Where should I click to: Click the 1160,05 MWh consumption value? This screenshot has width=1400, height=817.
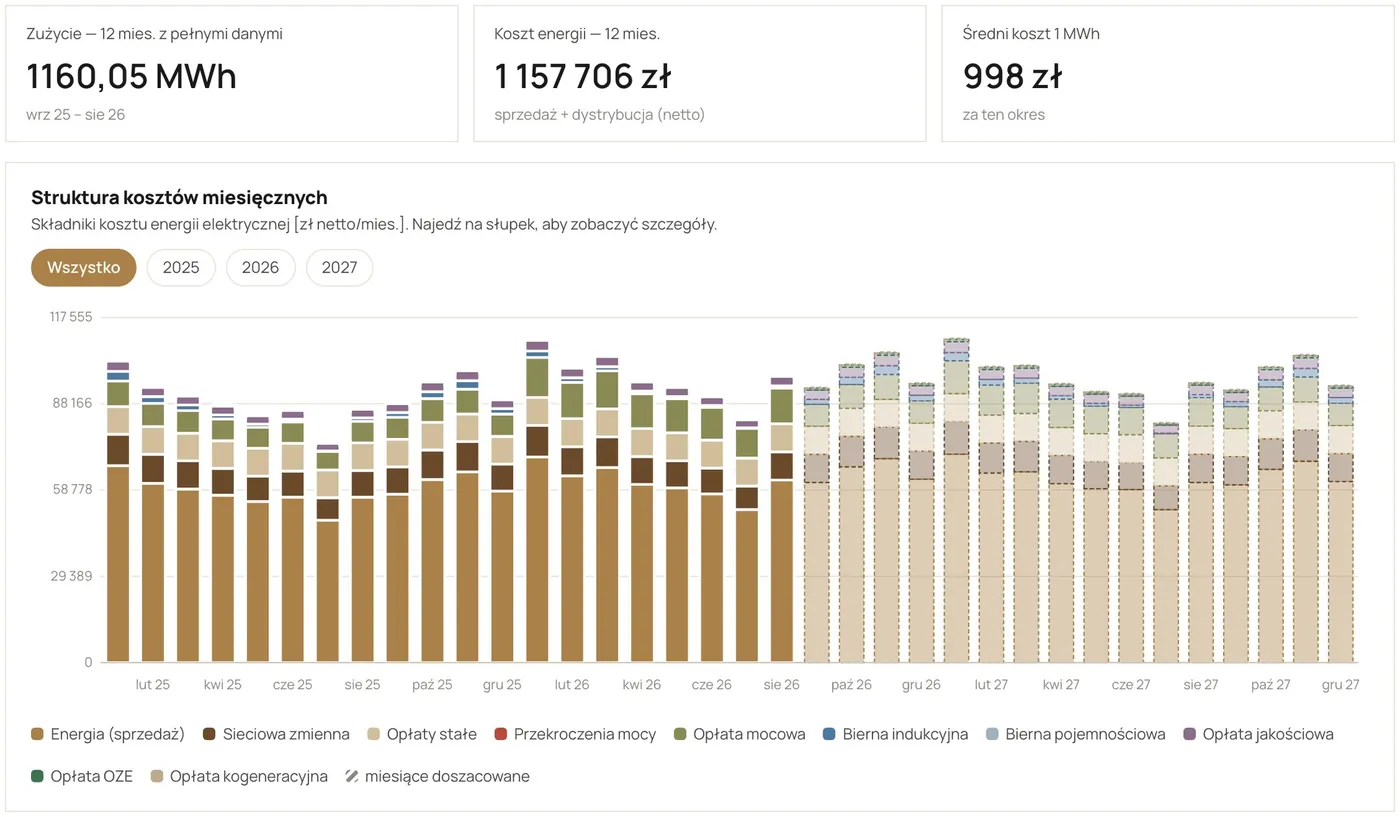click(x=132, y=76)
